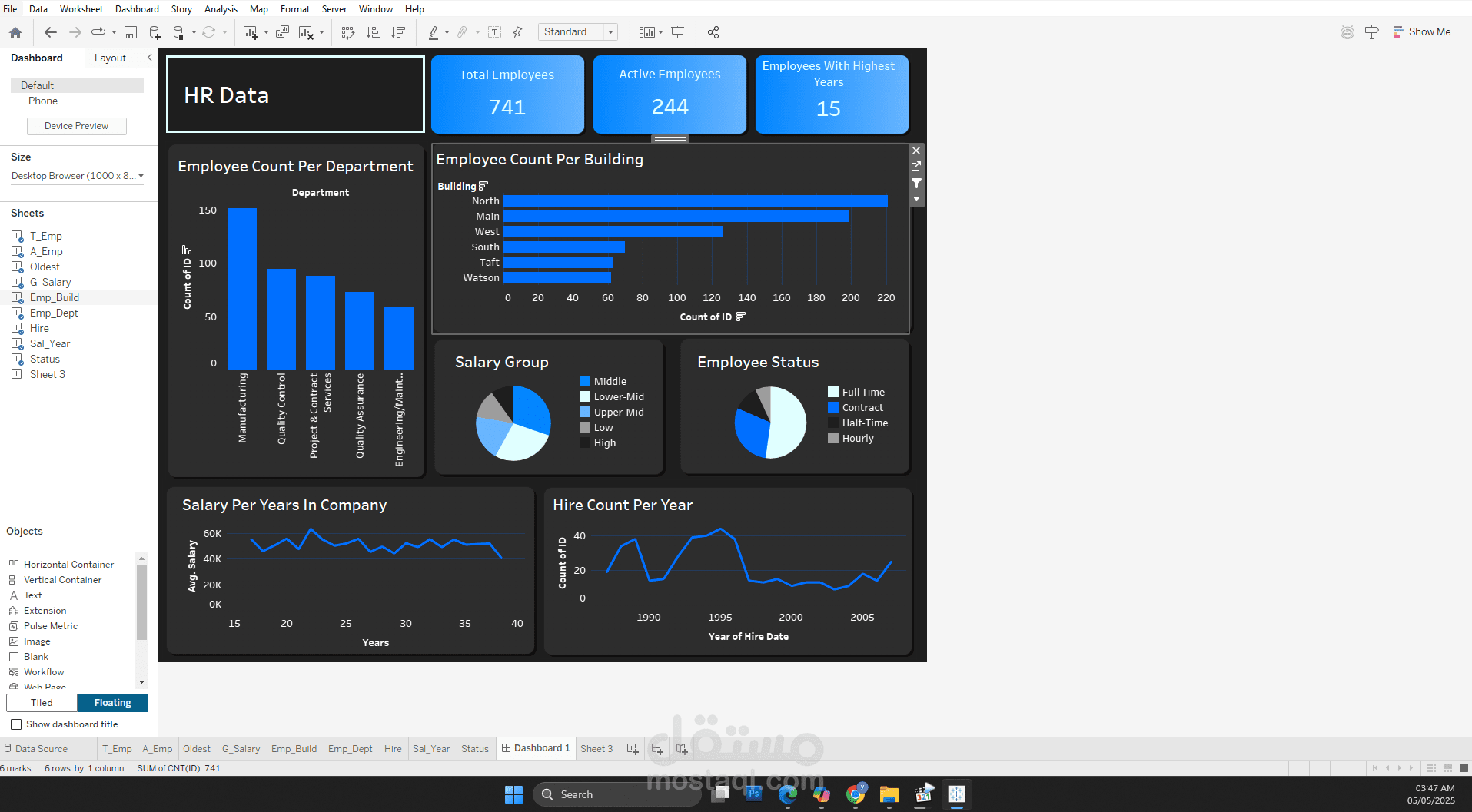Screen dimensions: 1472x812
Task: Click the Fix axes pin icon
Action: pos(517,32)
